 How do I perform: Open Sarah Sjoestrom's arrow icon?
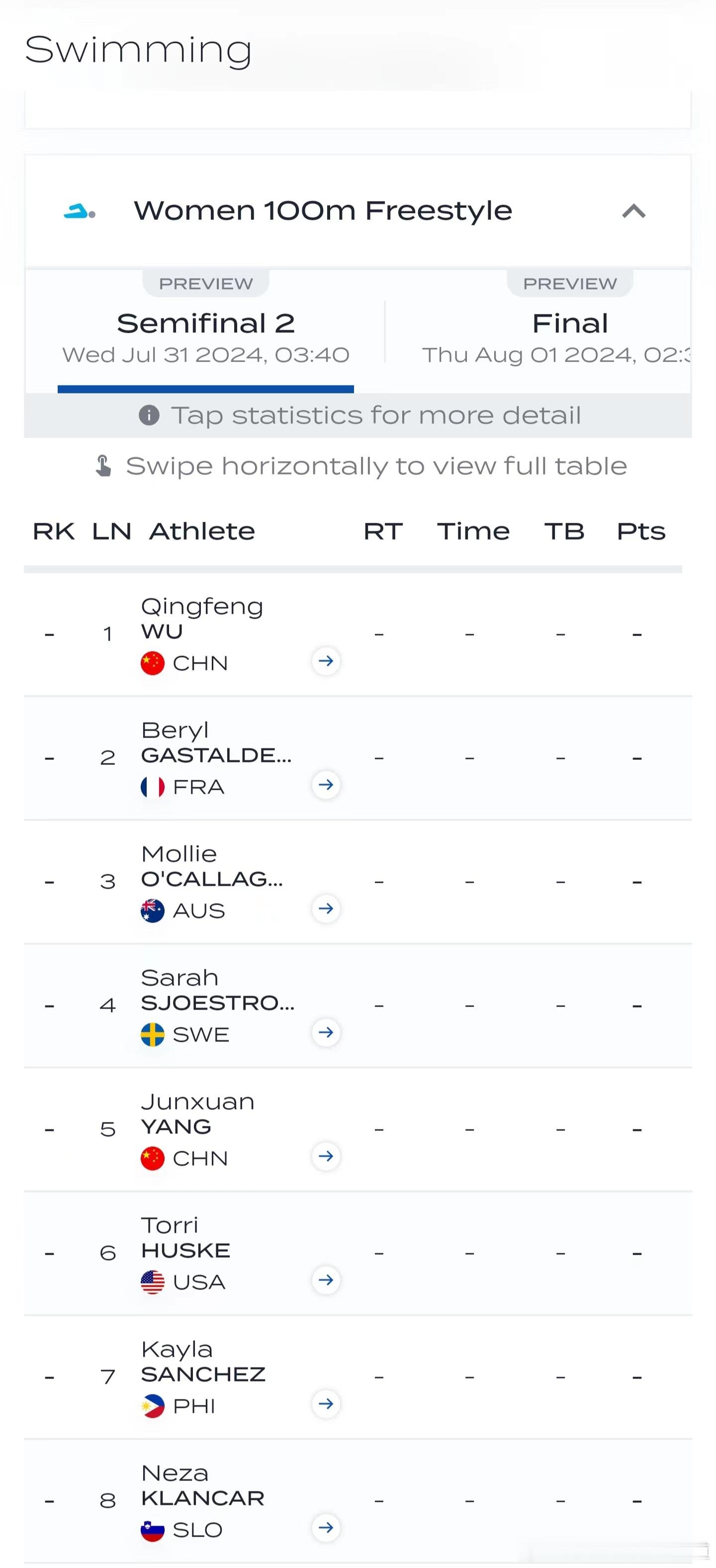[326, 1032]
